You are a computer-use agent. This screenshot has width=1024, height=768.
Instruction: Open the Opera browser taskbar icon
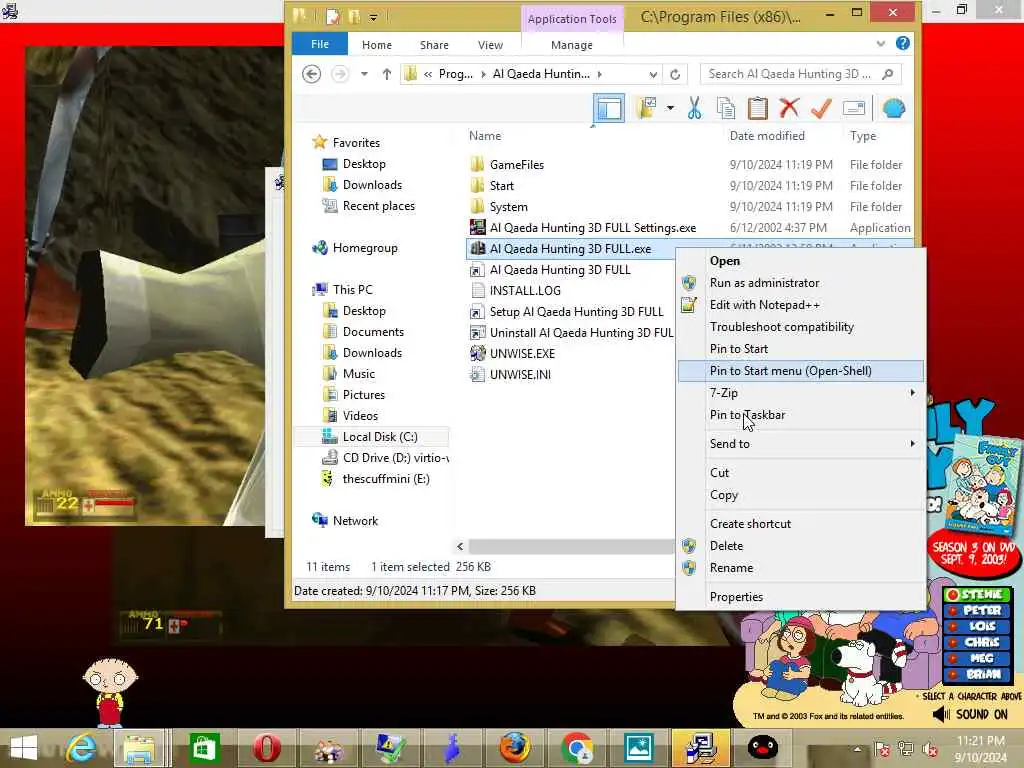tap(266, 748)
